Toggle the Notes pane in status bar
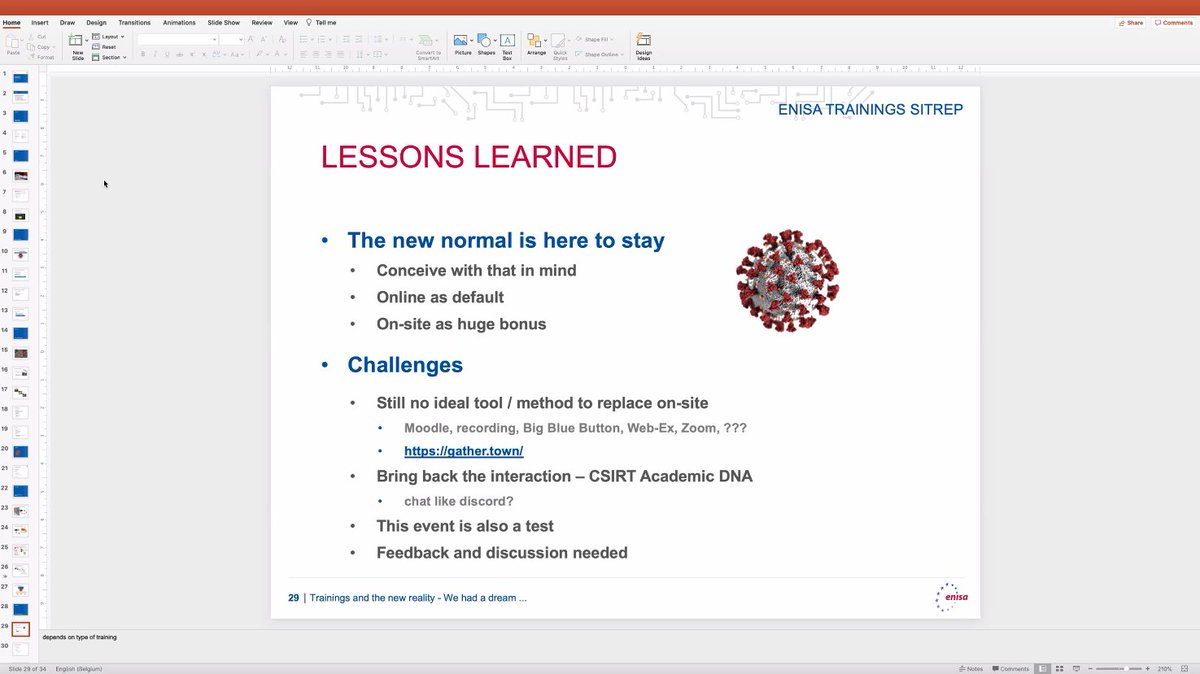This screenshot has height=674, width=1200. (969, 668)
